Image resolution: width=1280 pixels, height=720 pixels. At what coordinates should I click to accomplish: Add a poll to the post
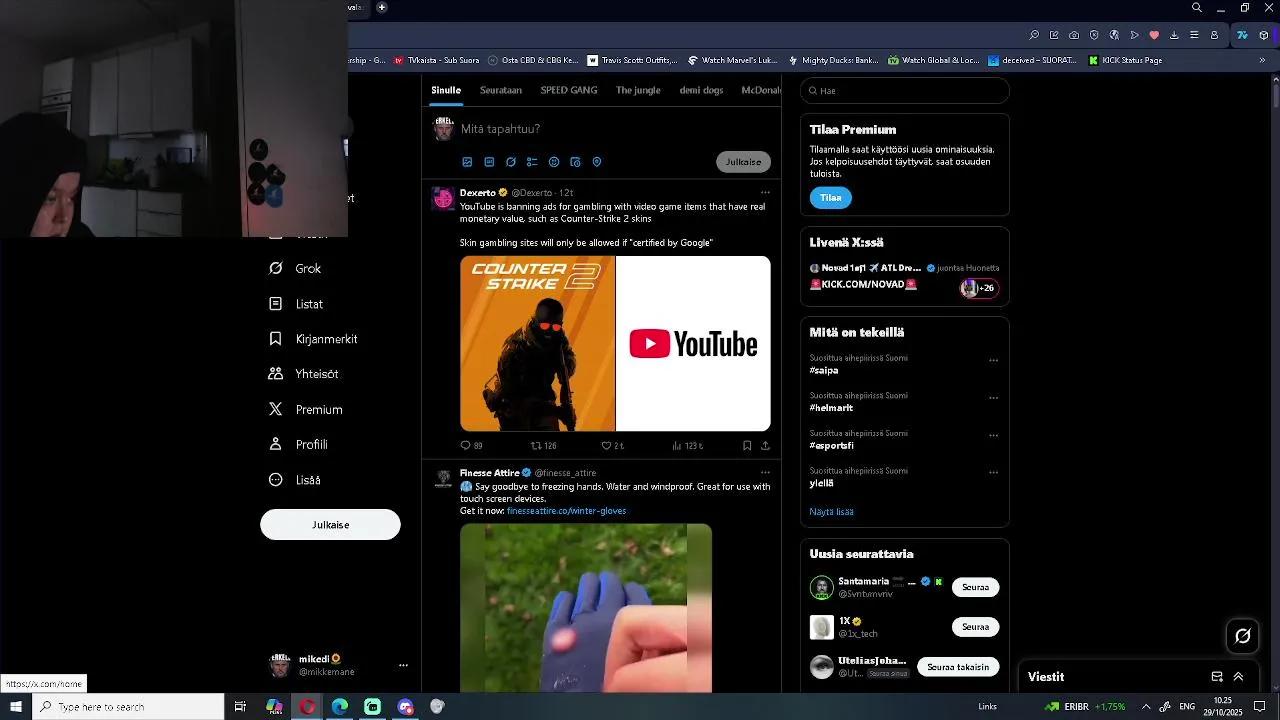tap(532, 162)
